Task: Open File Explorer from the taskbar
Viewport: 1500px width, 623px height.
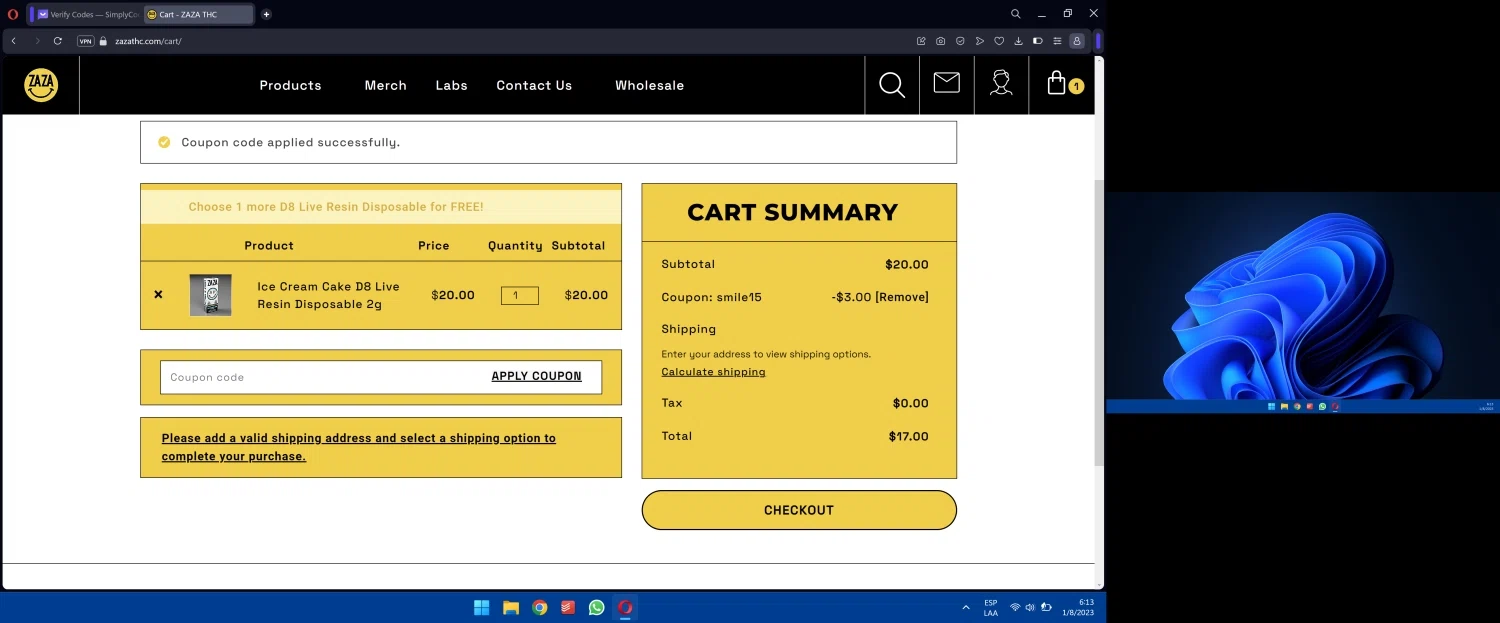Action: [x=511, y=607]
